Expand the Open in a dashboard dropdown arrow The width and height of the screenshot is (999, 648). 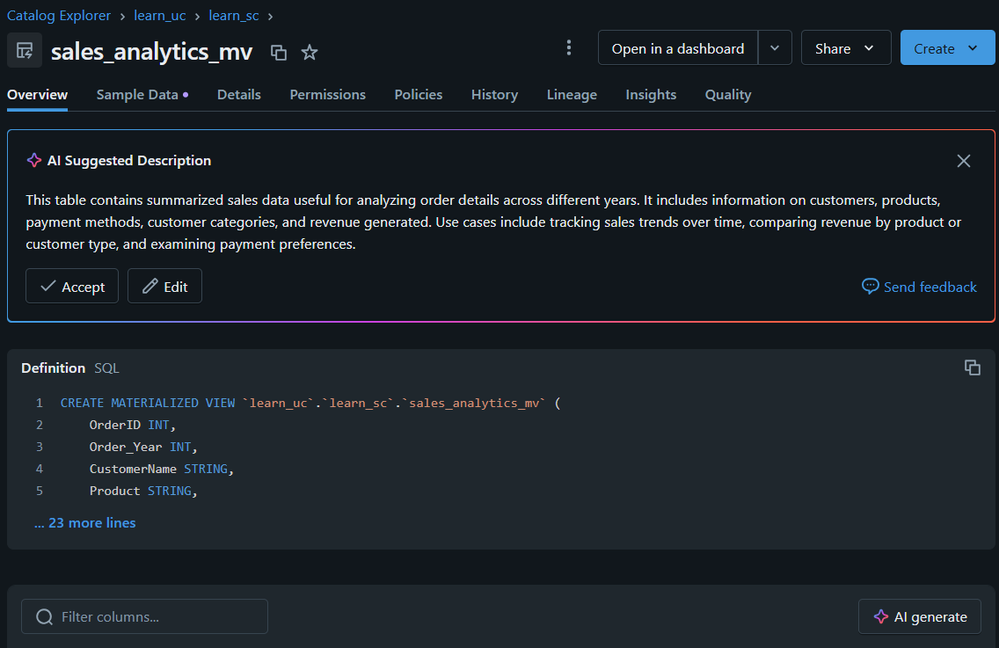775,48
